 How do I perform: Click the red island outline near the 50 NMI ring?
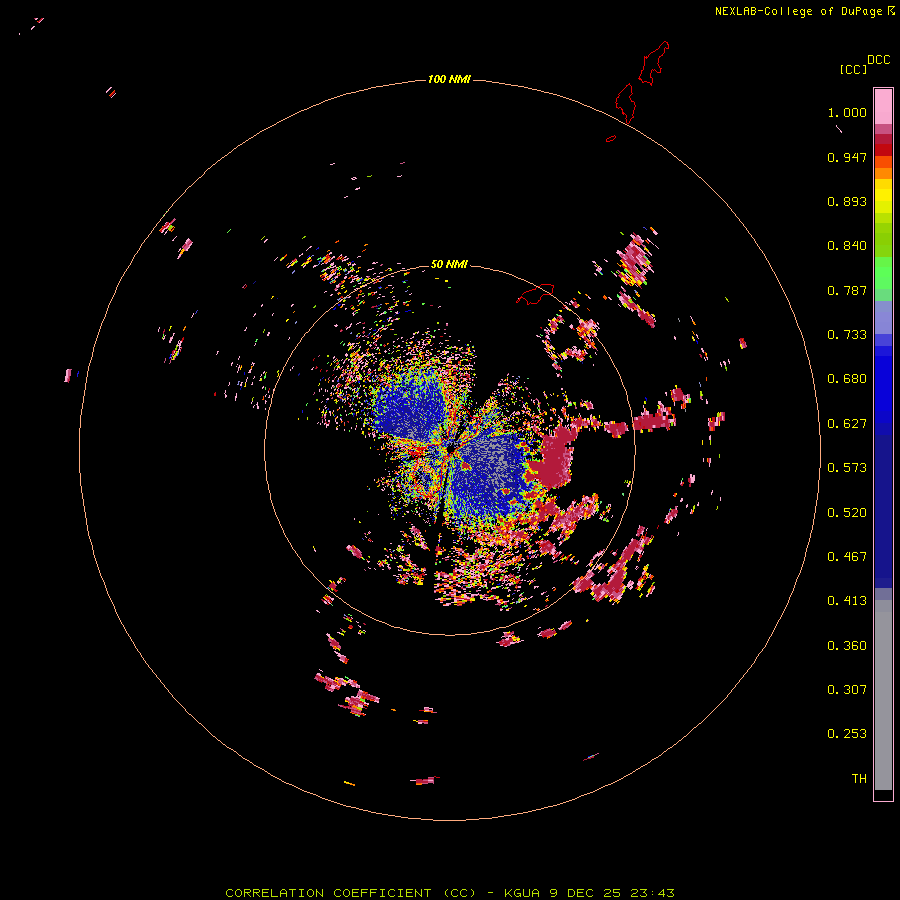click(x=535, y=294)
